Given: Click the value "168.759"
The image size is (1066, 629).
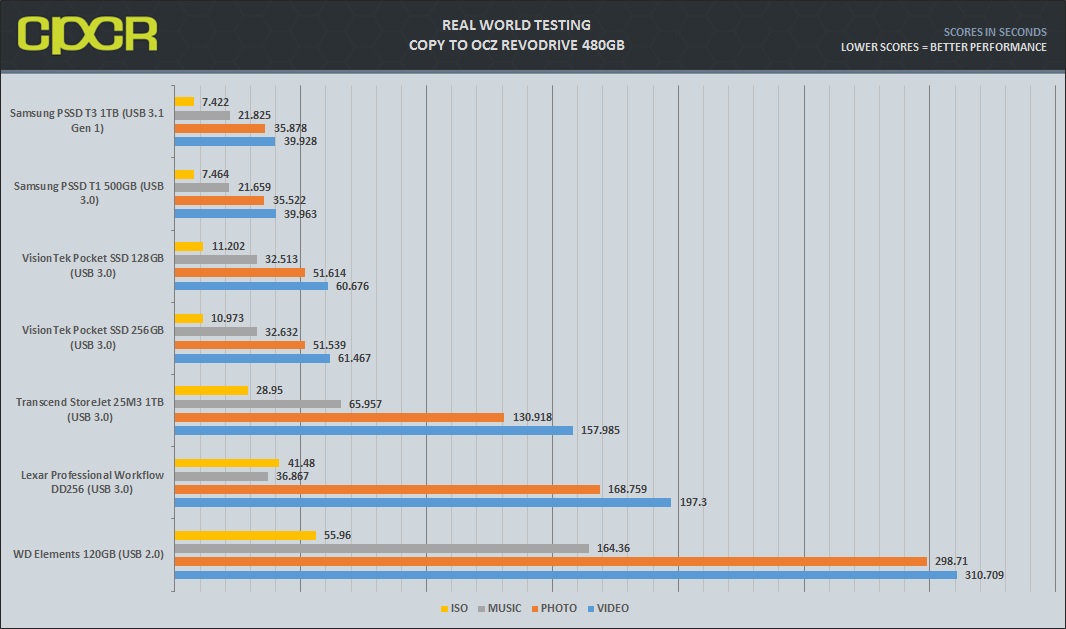Looking at the screenshot, I should pyautogui.click(x=627, y=490).
